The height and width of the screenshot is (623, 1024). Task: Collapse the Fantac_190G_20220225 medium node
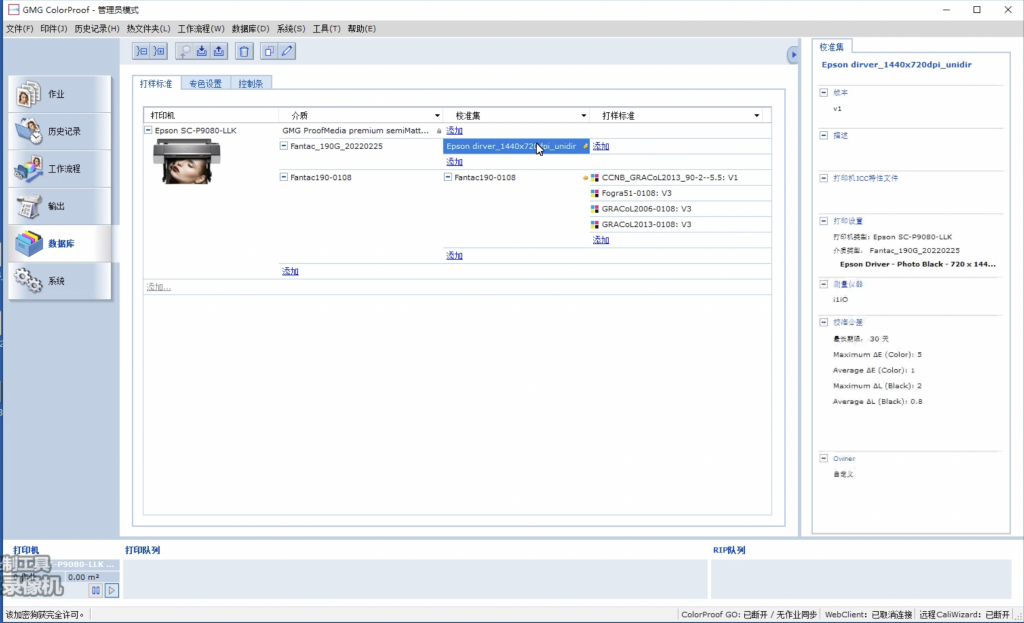(x=283, y=146)
